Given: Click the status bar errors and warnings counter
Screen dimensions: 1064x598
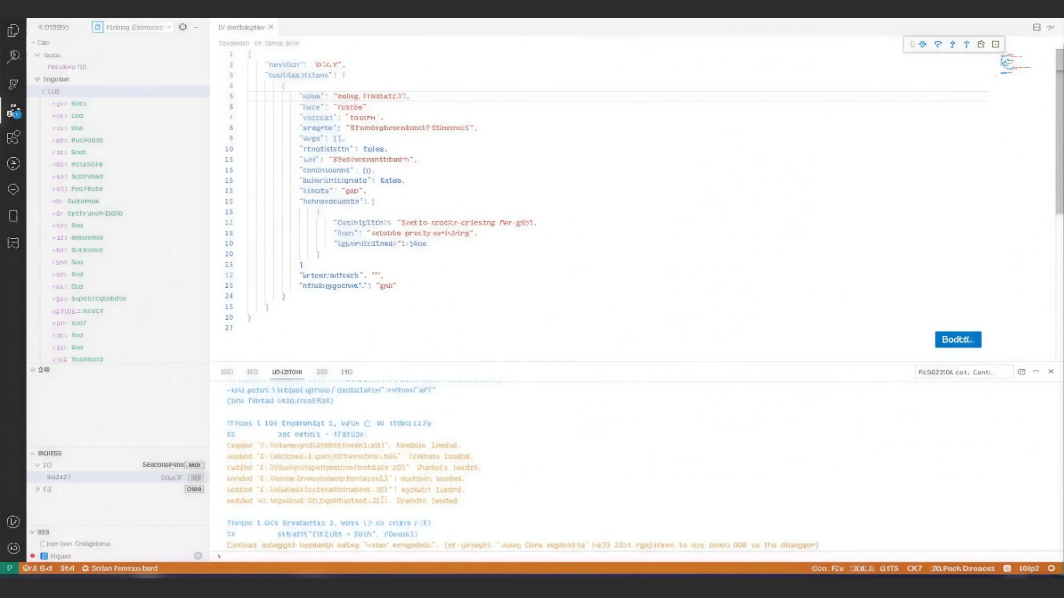Looking at the screenshot, I should point(37,568).
